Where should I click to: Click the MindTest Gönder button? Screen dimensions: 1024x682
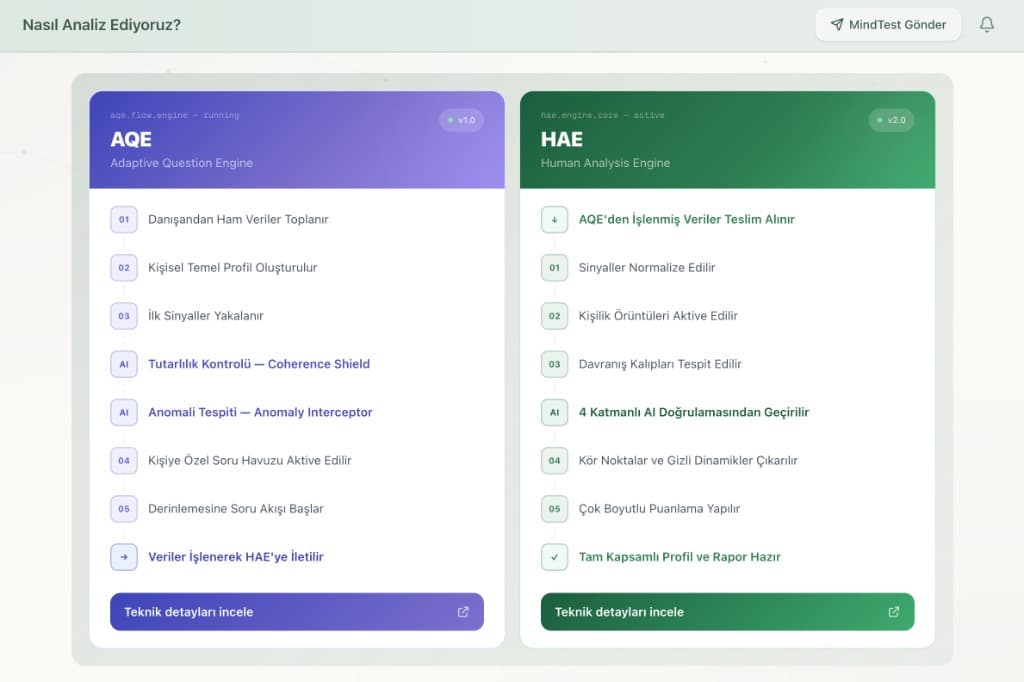click(888, 25)
